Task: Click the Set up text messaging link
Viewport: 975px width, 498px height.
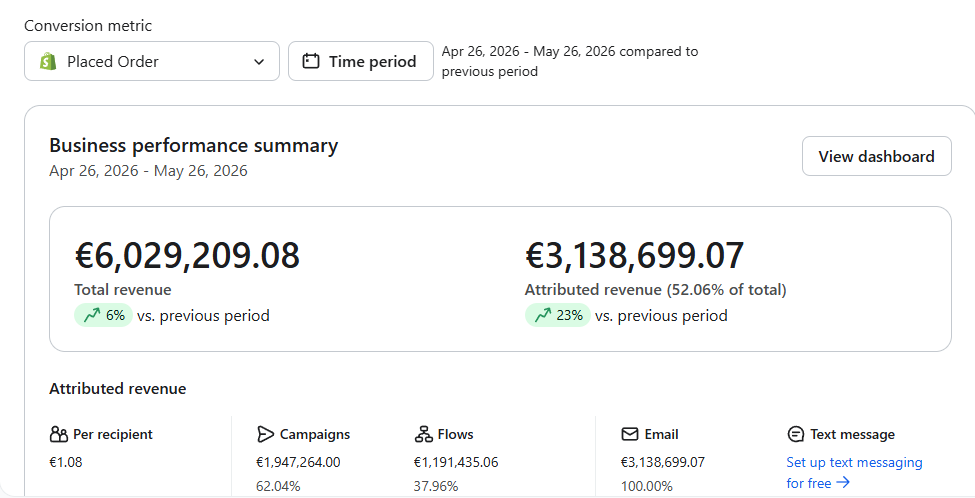Action: (854, 473)
